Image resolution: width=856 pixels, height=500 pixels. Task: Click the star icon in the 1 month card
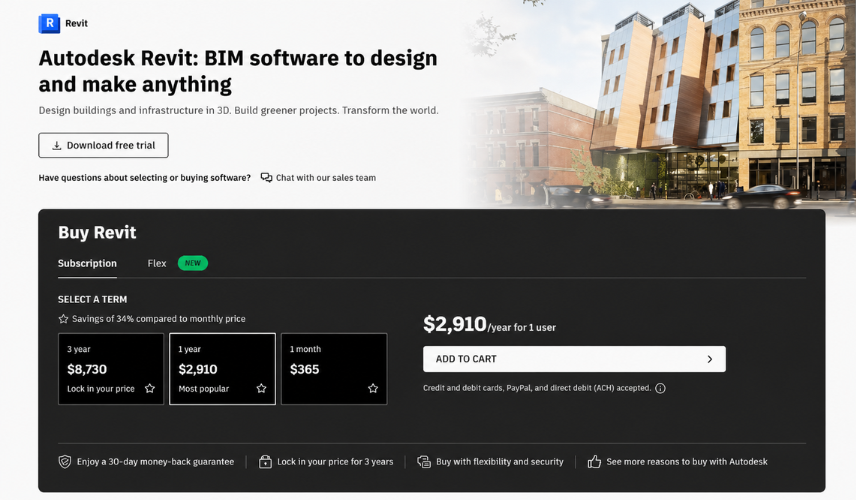coord(373,388)
